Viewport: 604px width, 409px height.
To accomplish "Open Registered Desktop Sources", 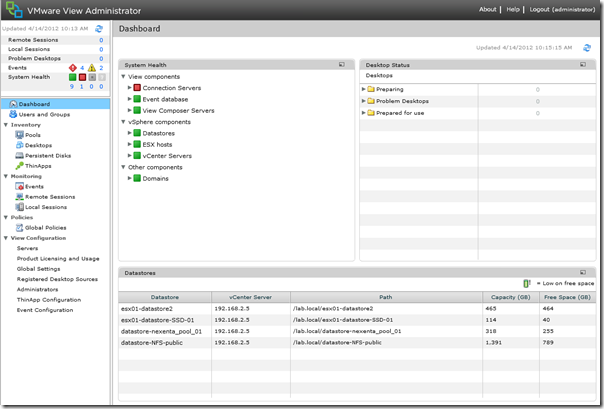I will [57, 279].
